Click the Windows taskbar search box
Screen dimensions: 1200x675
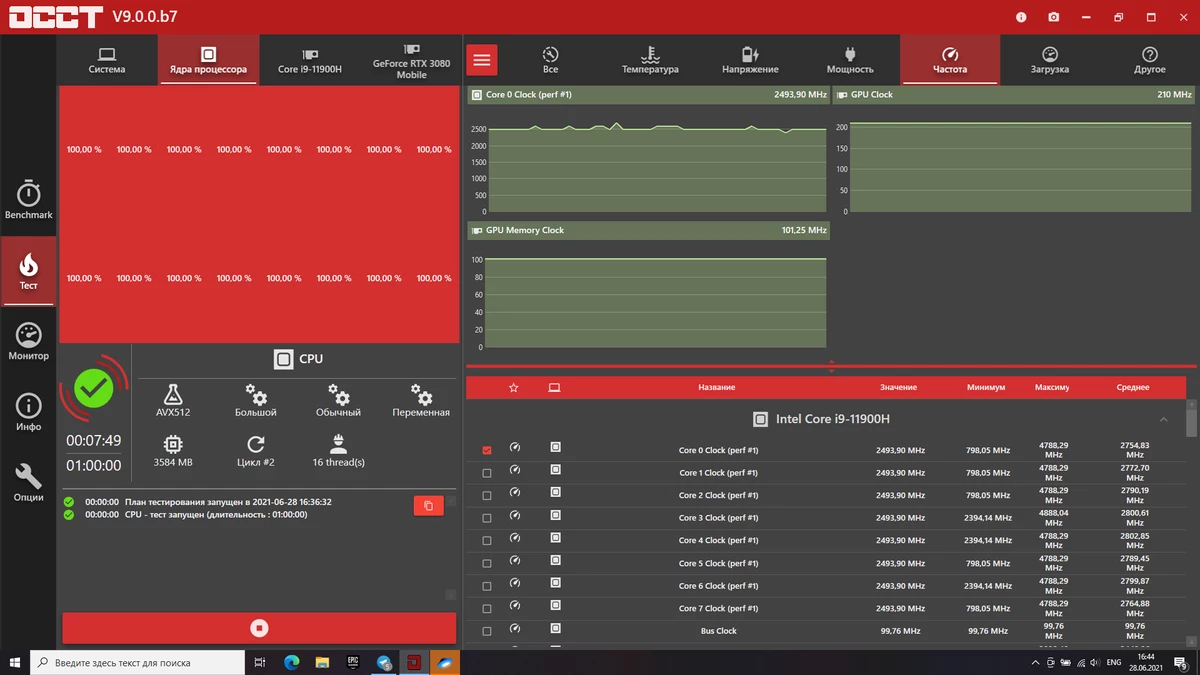pos(137,662)
